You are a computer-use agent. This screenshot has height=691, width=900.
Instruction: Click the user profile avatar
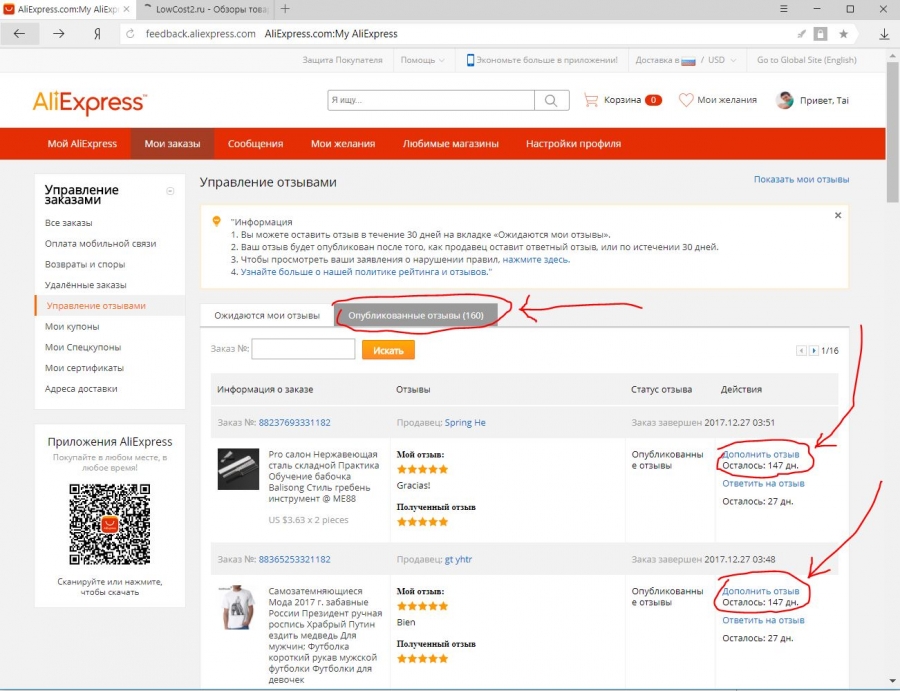coord(785,100)
